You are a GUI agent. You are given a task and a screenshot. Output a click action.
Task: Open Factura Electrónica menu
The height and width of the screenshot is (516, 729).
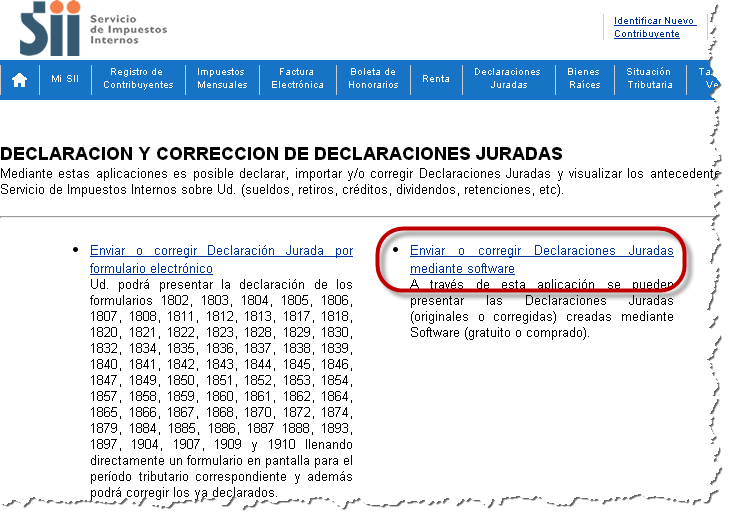point(297,78)
